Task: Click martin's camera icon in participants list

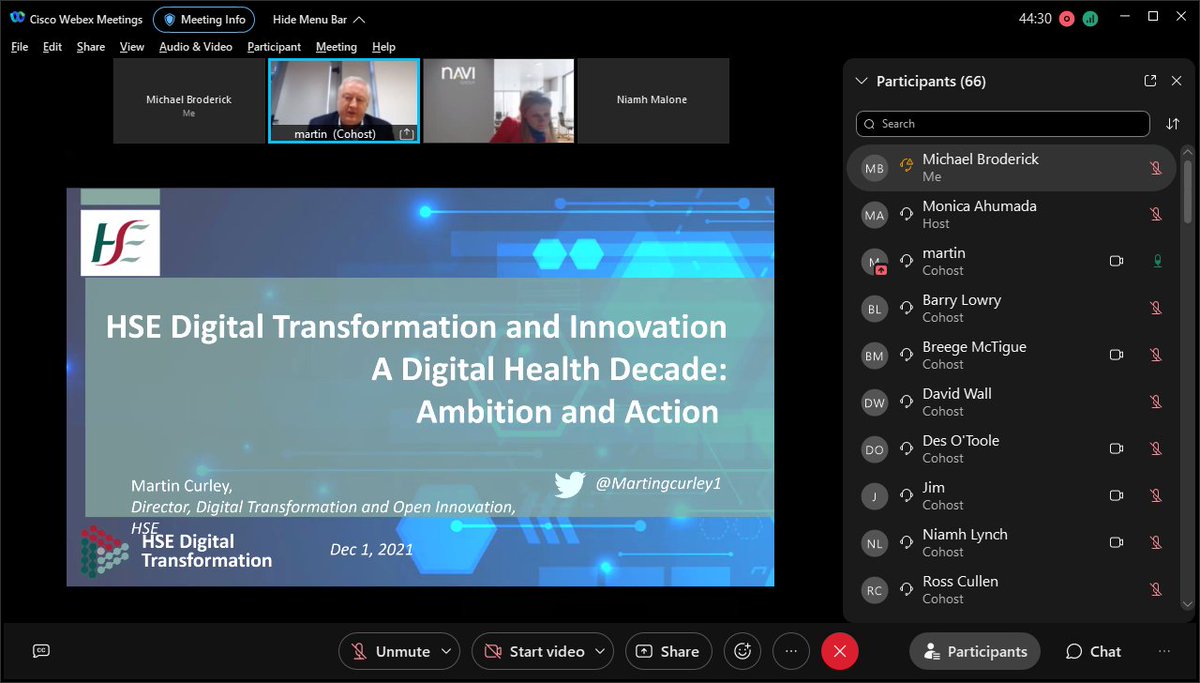Action: 1117,260
